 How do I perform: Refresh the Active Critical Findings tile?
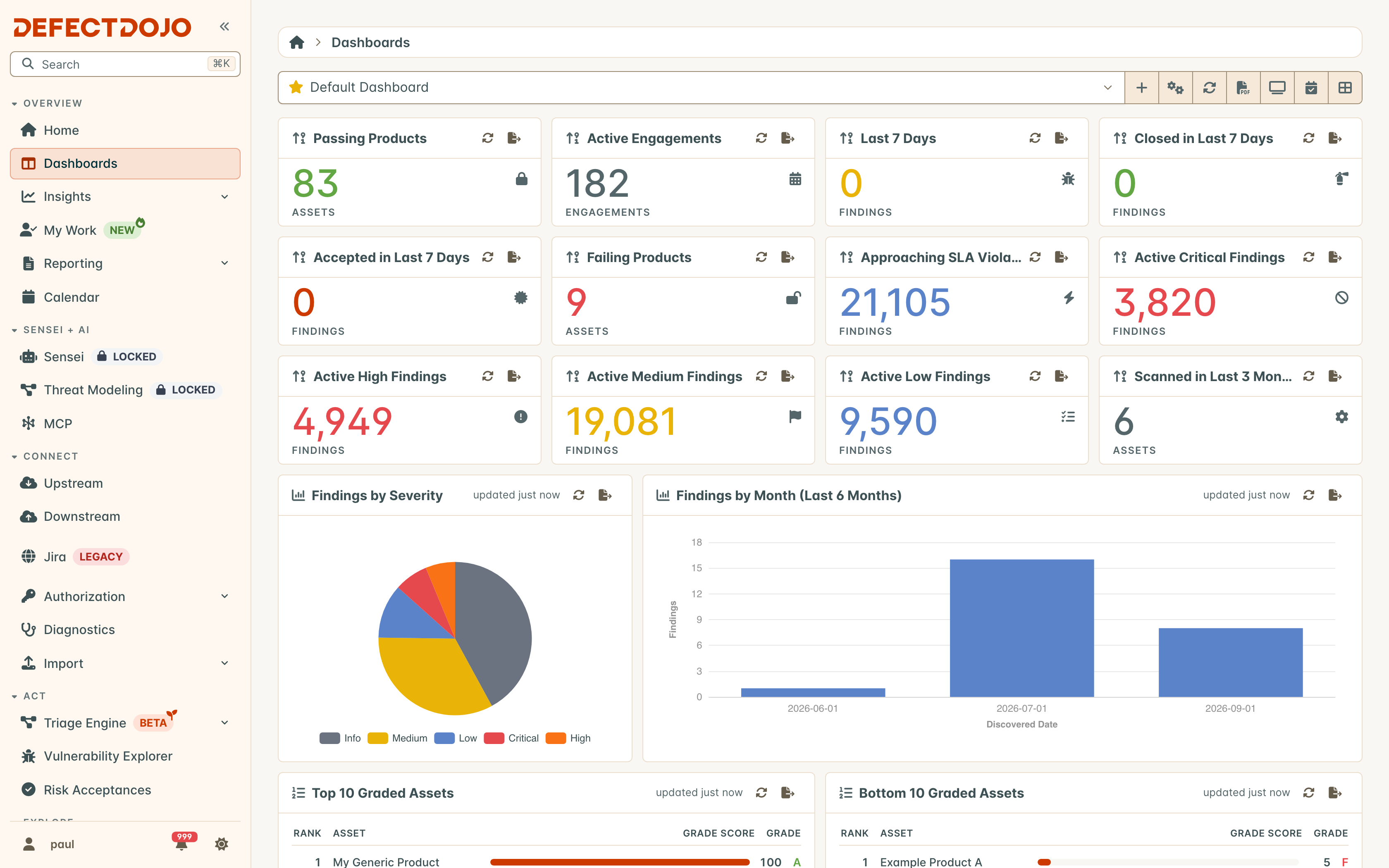tap(1309, 257)
